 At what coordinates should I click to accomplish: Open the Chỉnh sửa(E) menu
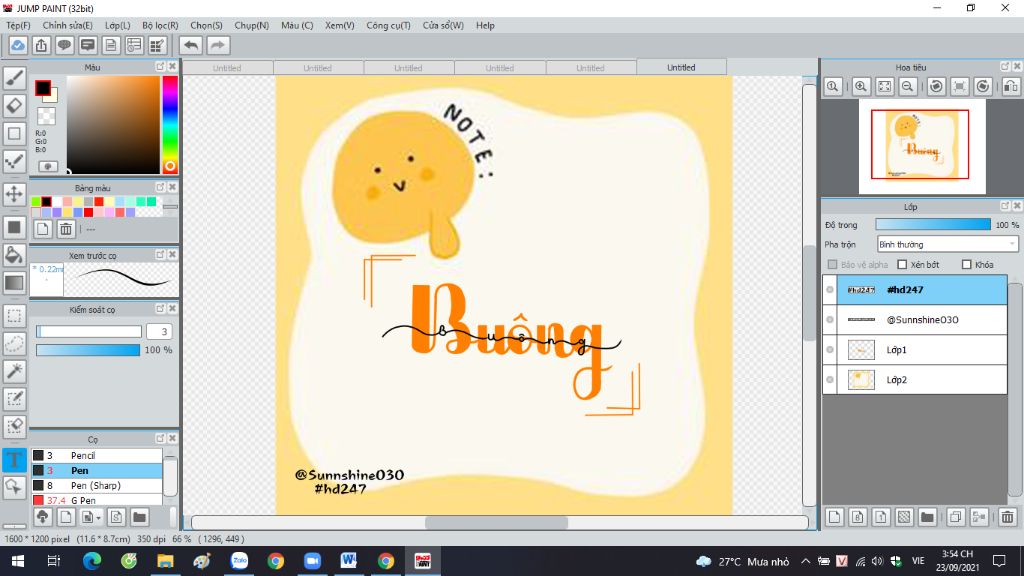coord(67,25)
